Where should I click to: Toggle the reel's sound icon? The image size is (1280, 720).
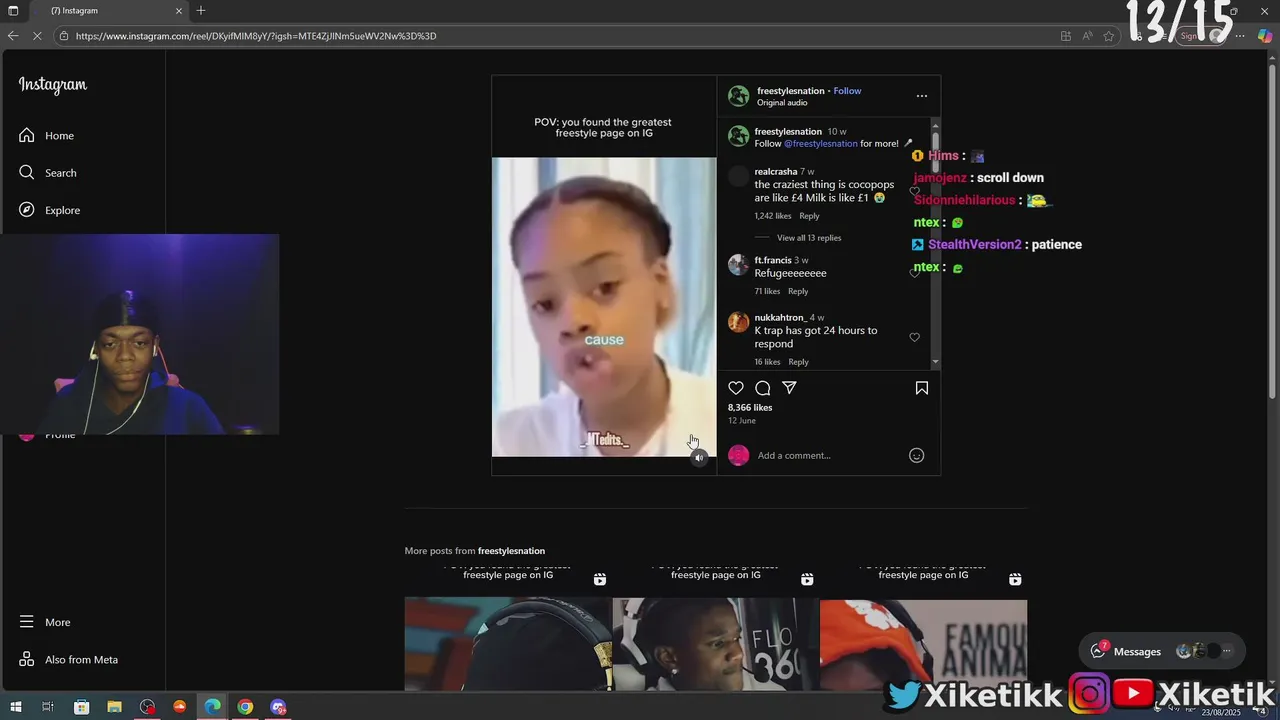click(x=699, y=457)
